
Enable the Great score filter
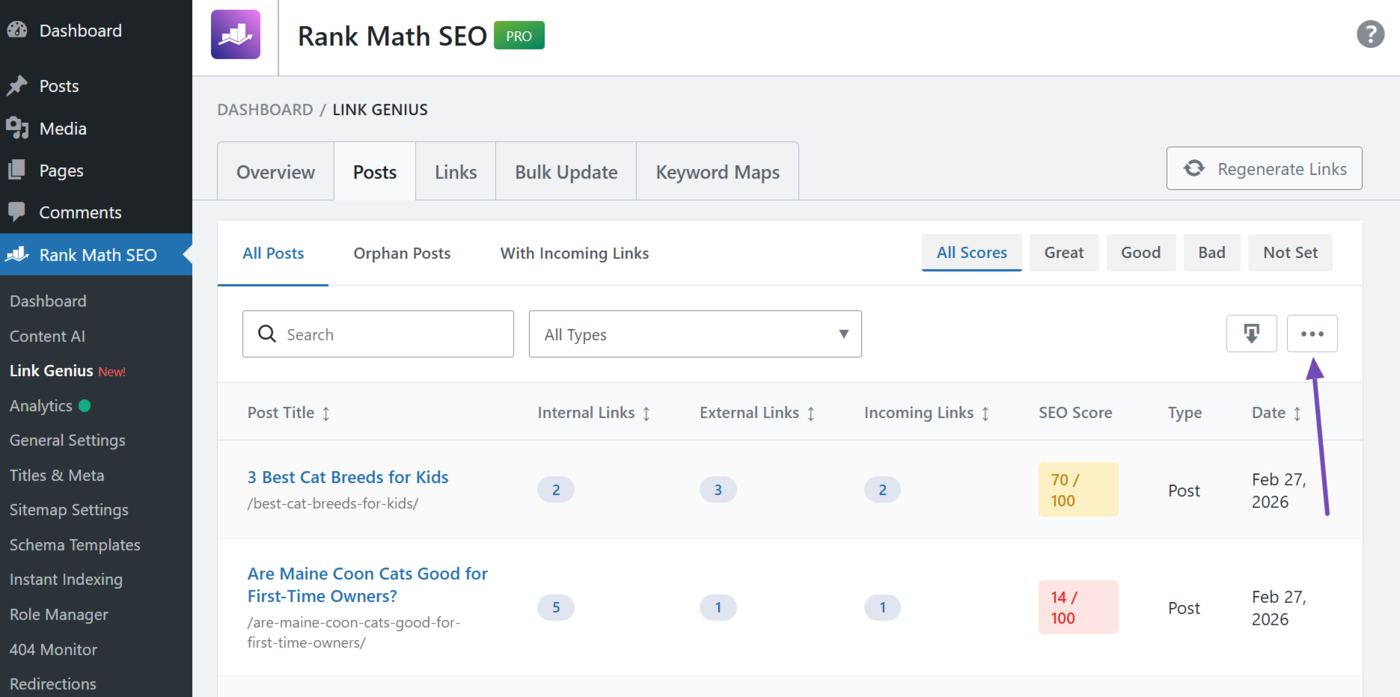click(x=1064, y=252)
